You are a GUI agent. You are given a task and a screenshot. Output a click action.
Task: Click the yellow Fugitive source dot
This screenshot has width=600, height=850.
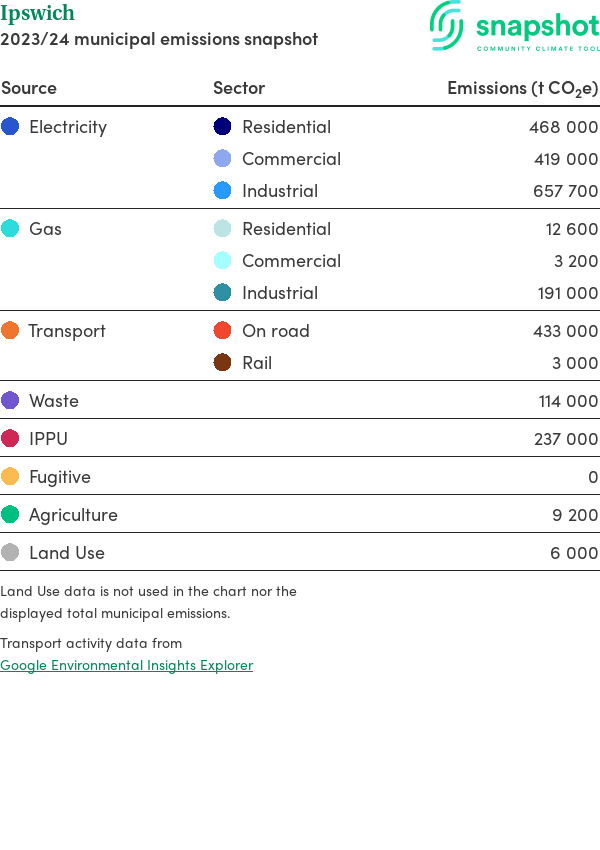click(10, 477)
